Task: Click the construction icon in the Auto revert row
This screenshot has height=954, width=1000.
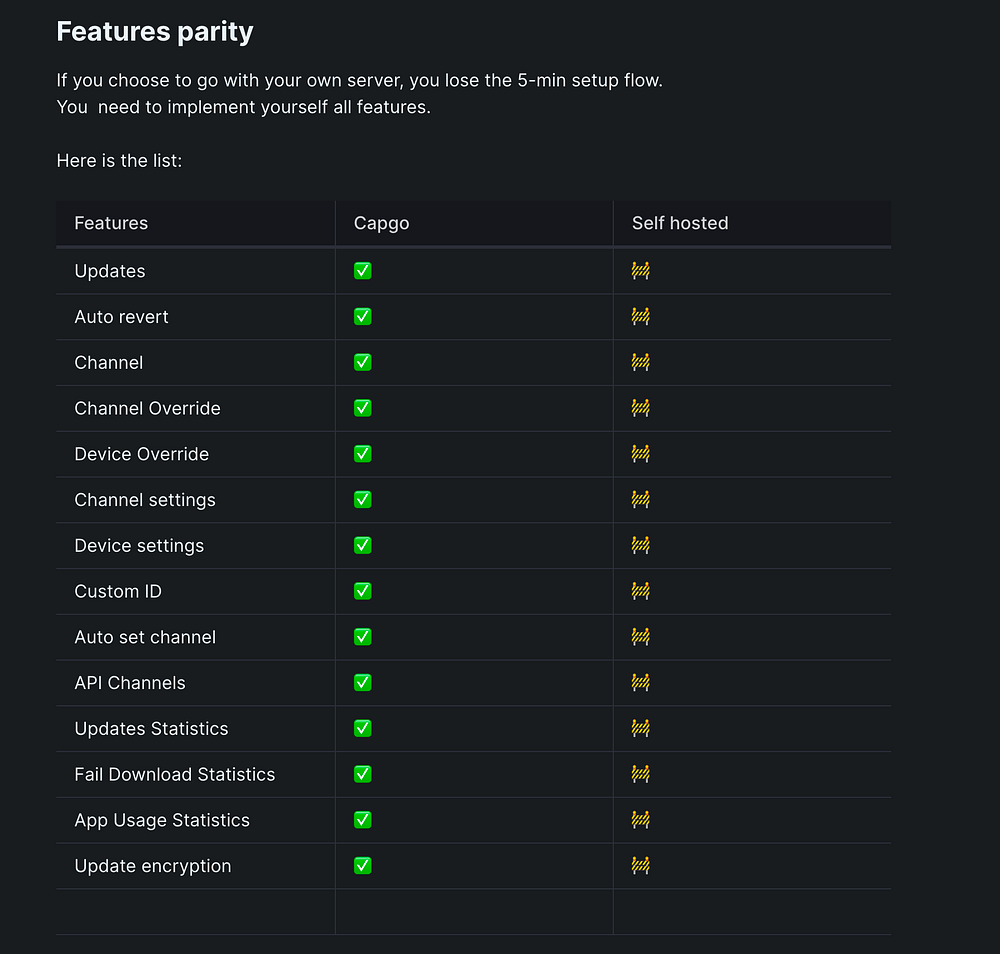Action: 641,317
